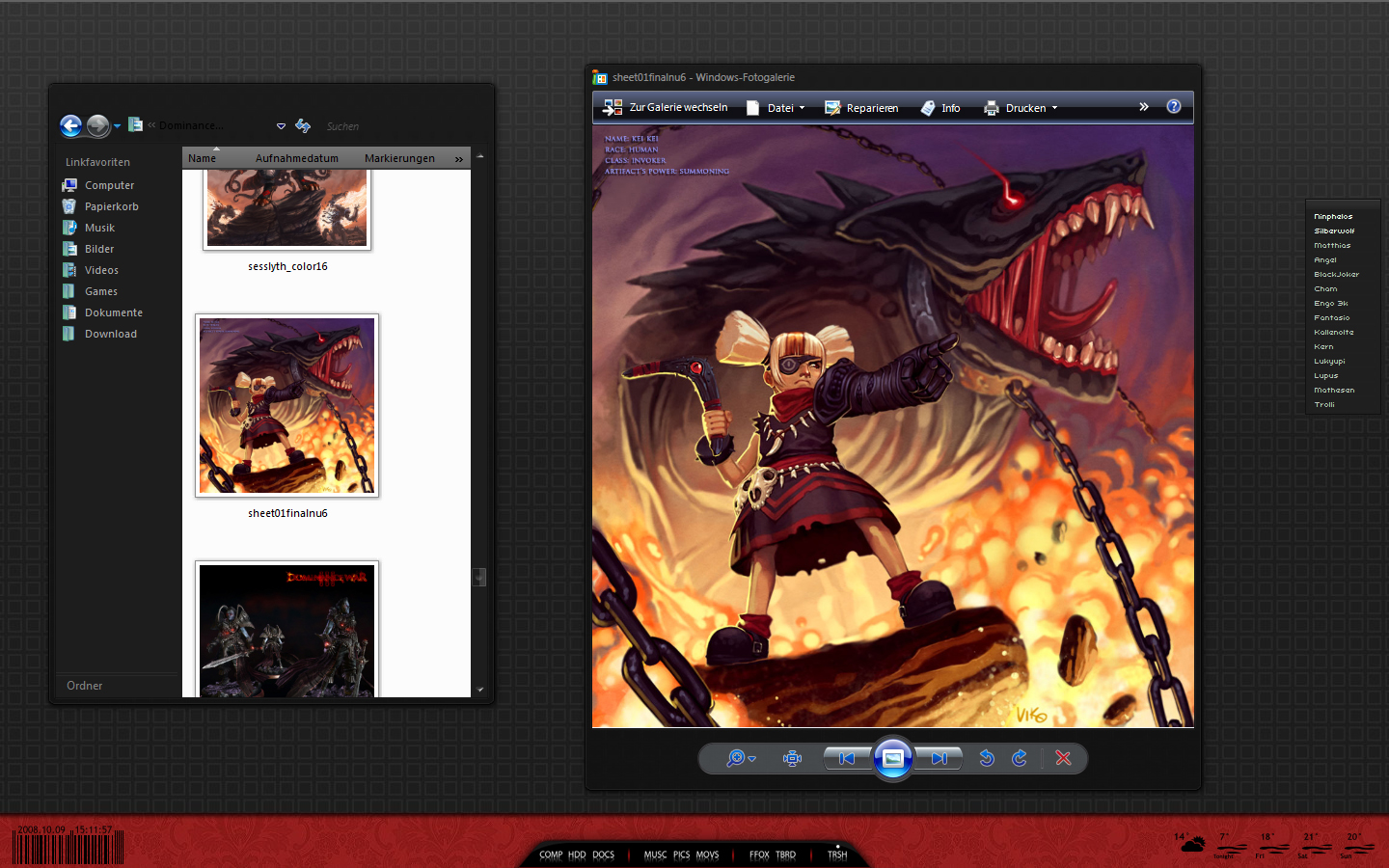The width and height of the screenshot is (1389, 868).
Task: Rotate photo counterclockwise
Action: 987,758
